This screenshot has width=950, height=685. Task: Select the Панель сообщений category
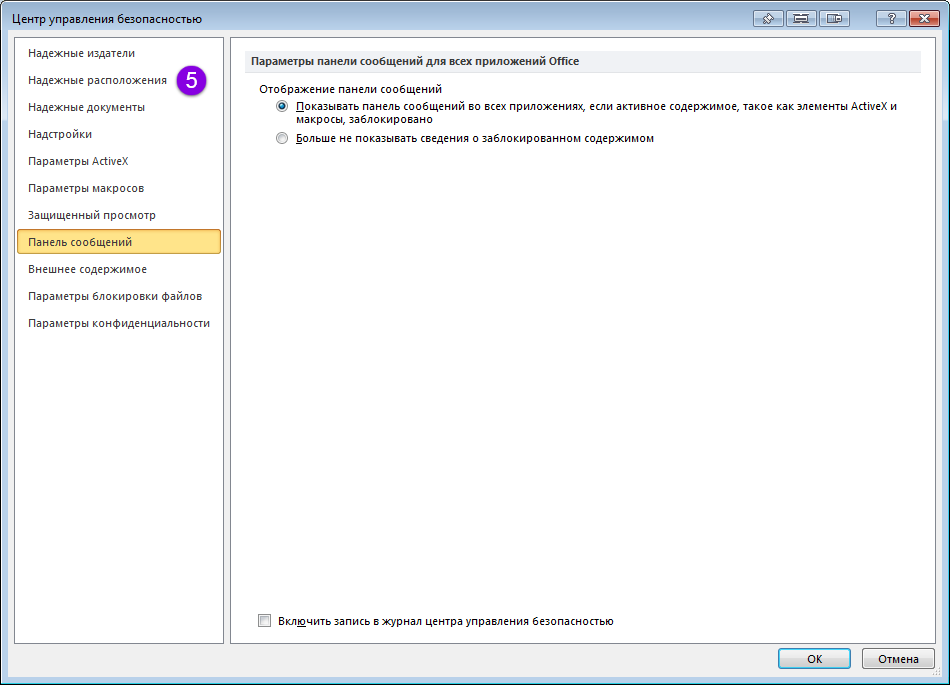[119, 242]
